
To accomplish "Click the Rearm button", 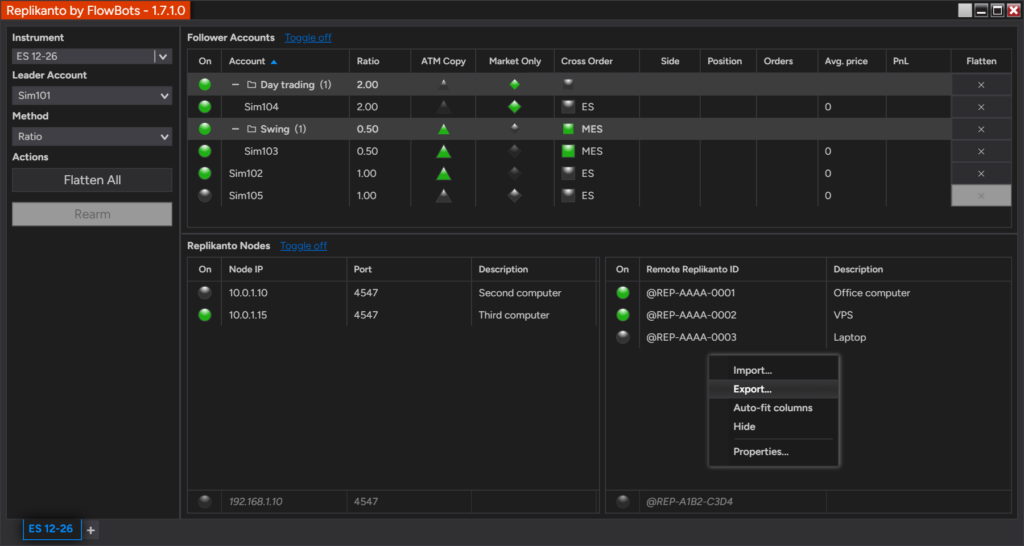I will pyautogui.click(x=92, y=214).
